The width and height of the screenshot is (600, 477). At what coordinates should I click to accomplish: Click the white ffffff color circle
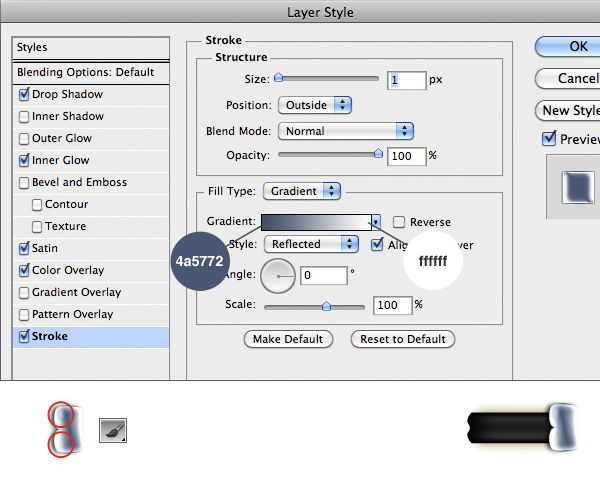coord(432,260)
